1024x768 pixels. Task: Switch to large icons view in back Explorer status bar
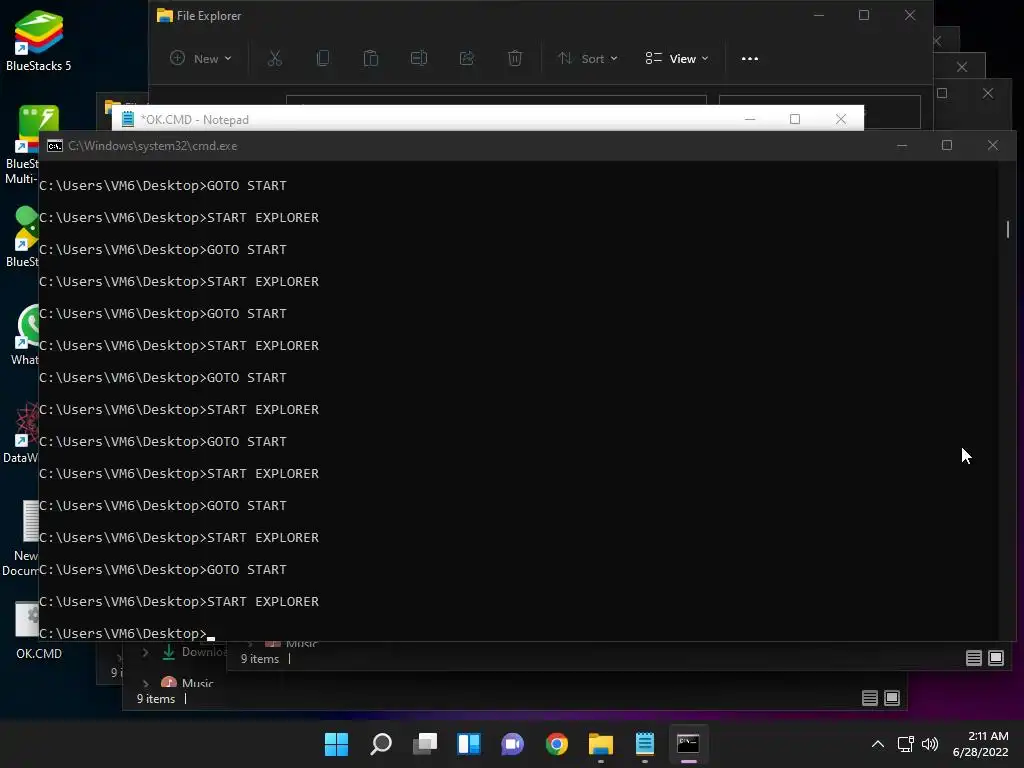[892, 698]
